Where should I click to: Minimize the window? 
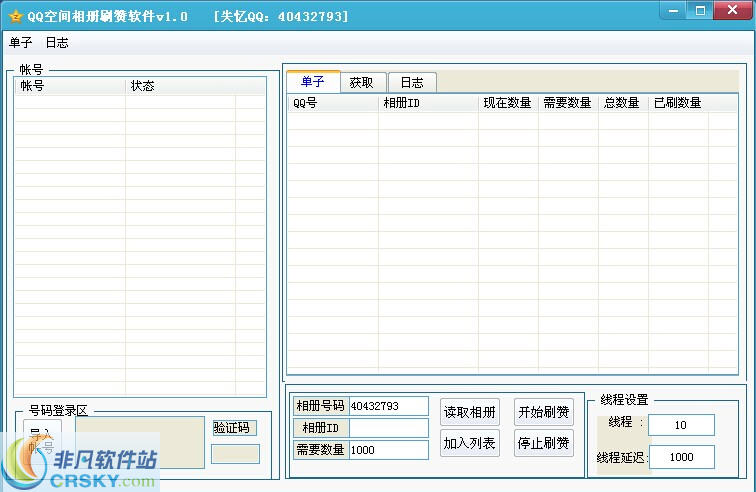click(674, 11)
